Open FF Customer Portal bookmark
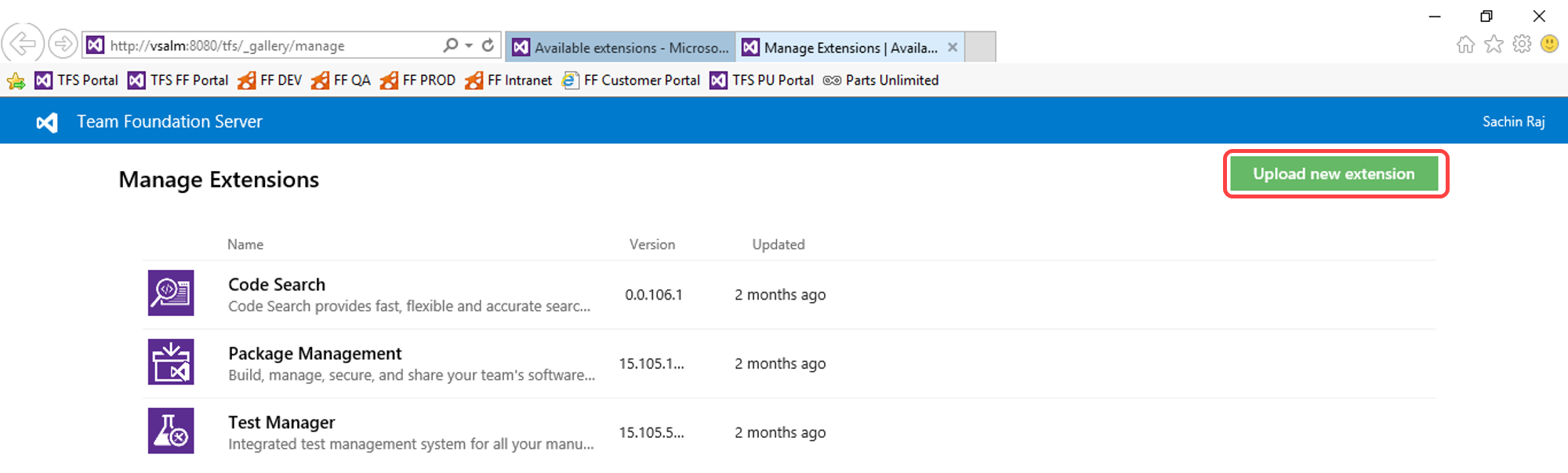The image size is (1568, 473). click(x=631, y=80)
